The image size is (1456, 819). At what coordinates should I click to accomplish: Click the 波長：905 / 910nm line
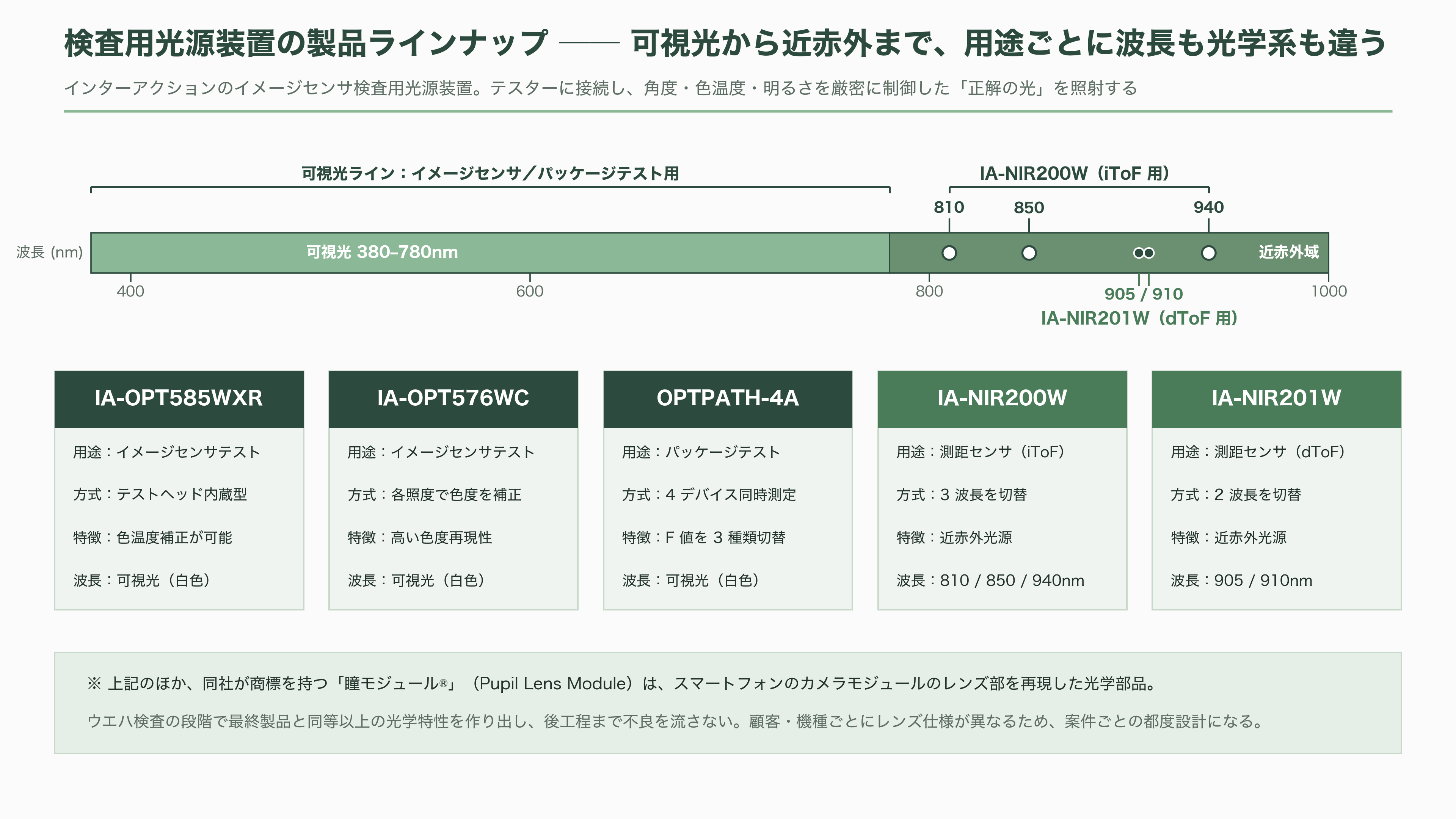click(1242, 581)
